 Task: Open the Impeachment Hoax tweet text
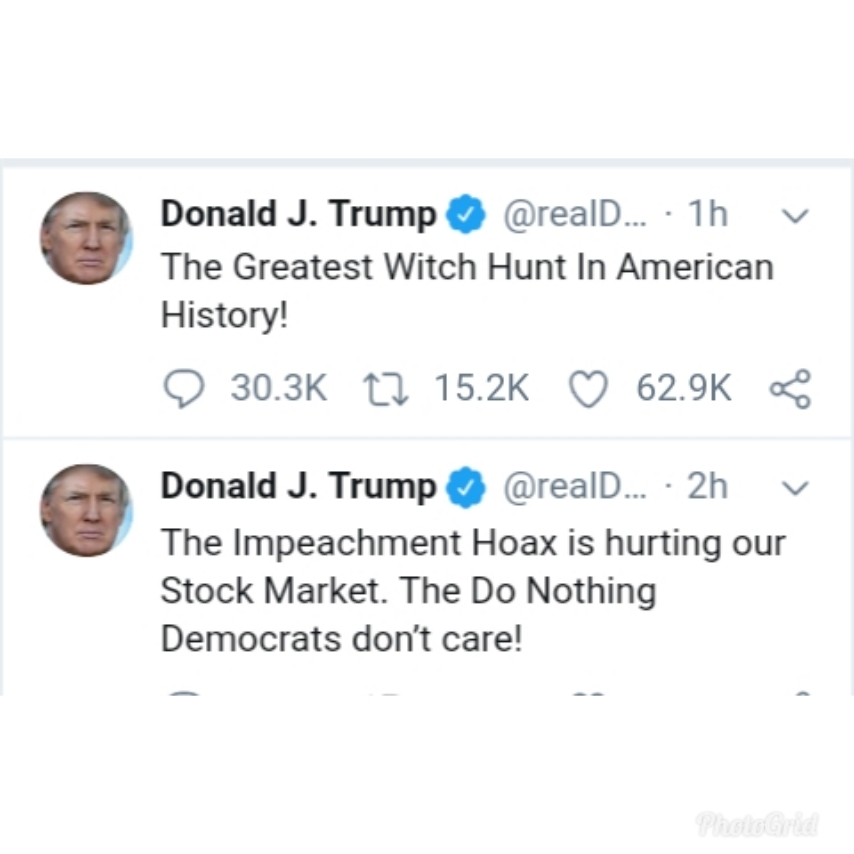point(473,590)
